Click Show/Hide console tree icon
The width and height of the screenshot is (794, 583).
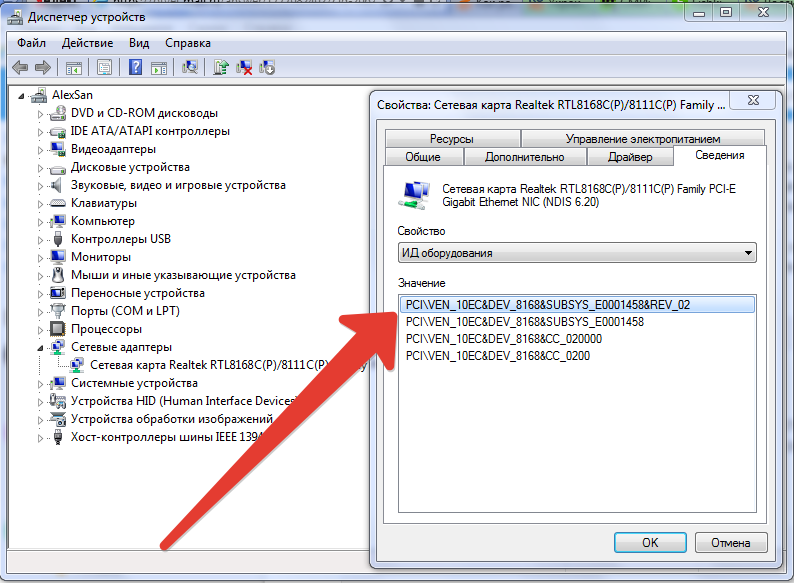[73, 68]
